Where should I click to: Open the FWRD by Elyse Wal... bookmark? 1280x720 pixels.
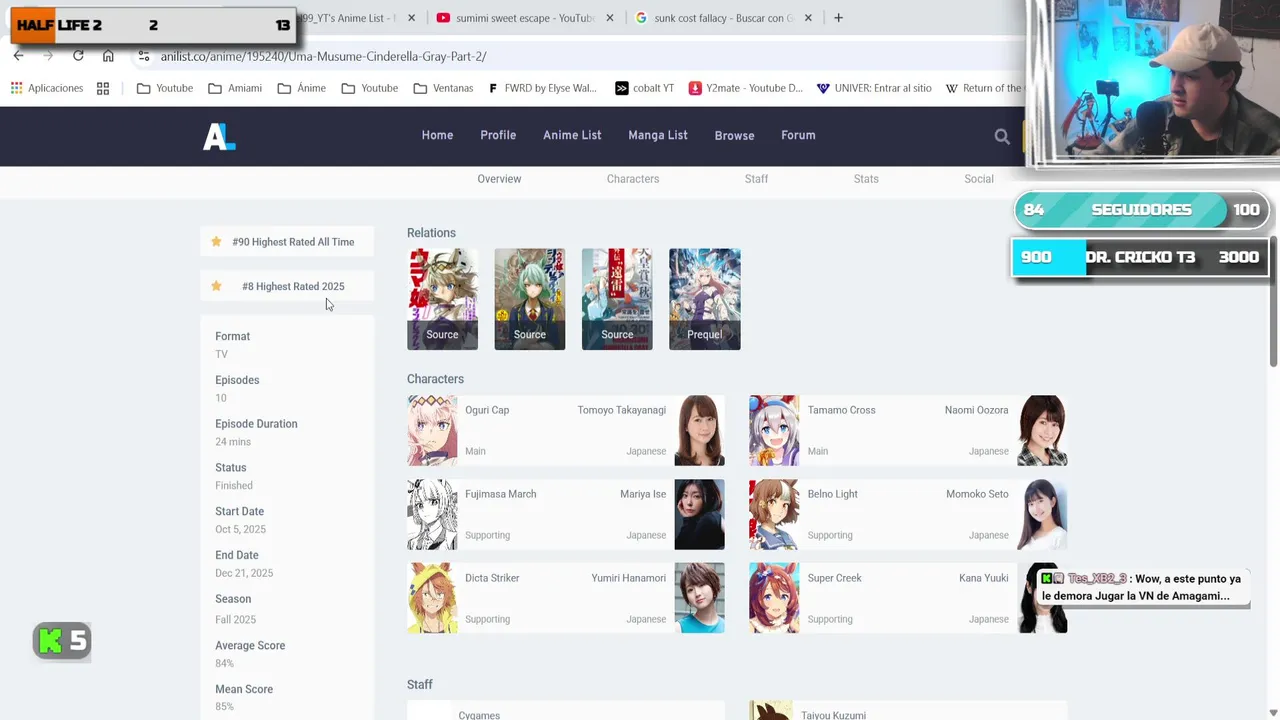pyautogui.click(x=542, y=88)
